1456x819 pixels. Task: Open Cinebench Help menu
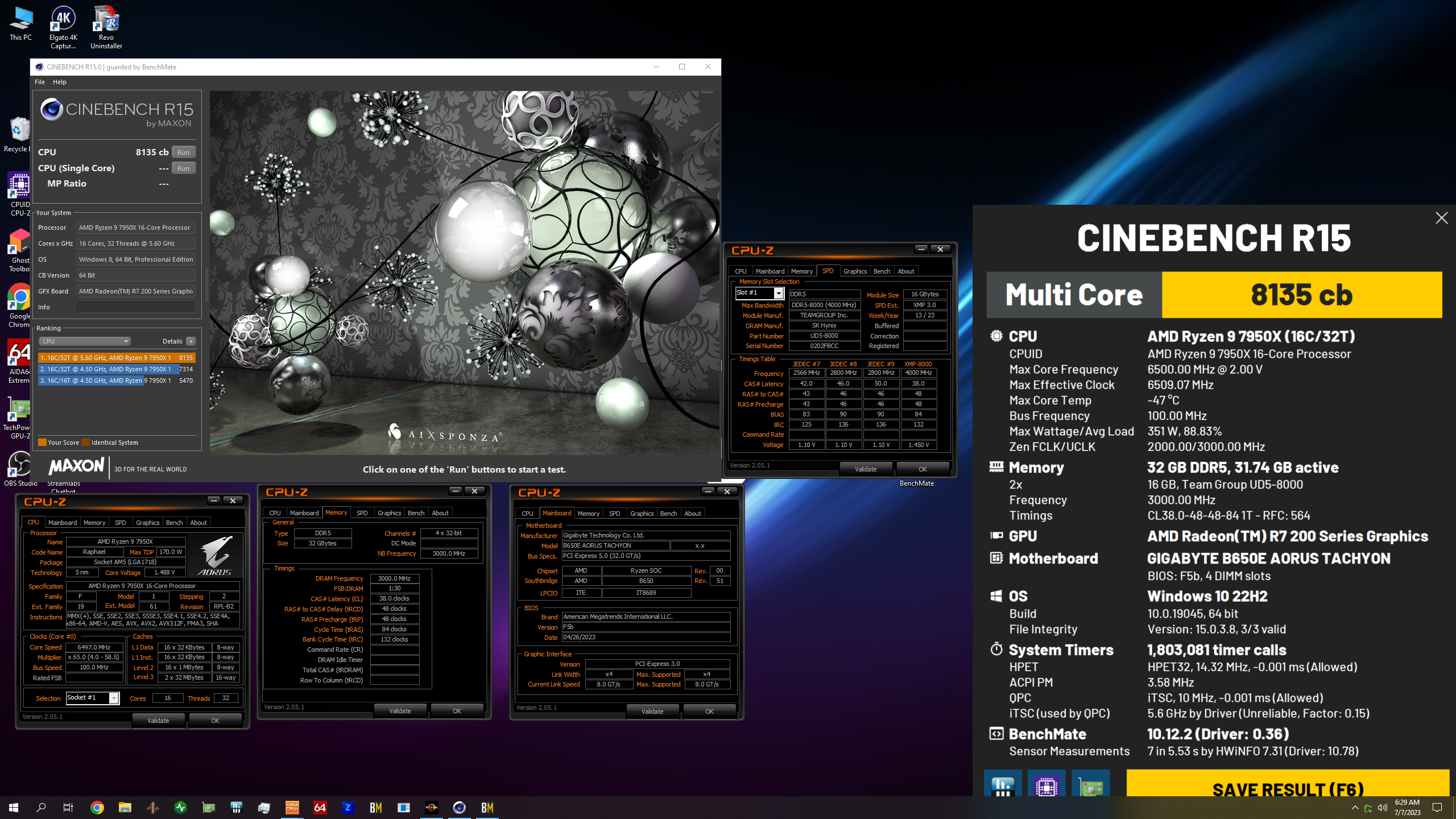pyautogui.click(x=60, y=82)
